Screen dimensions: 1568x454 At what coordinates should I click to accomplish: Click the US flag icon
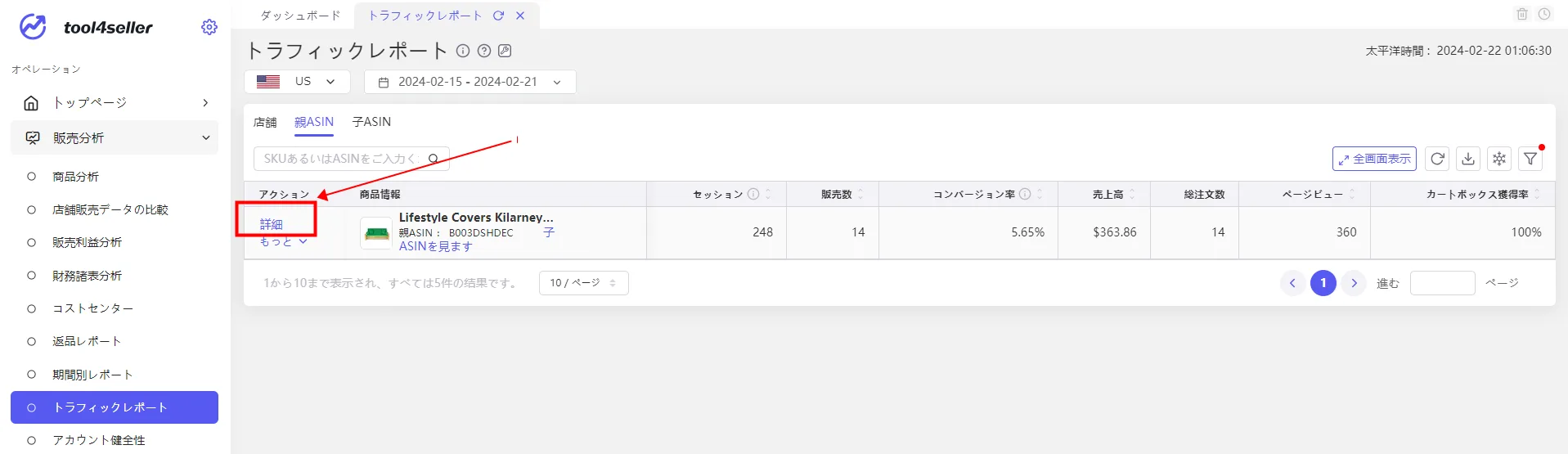tap(268, 82)
